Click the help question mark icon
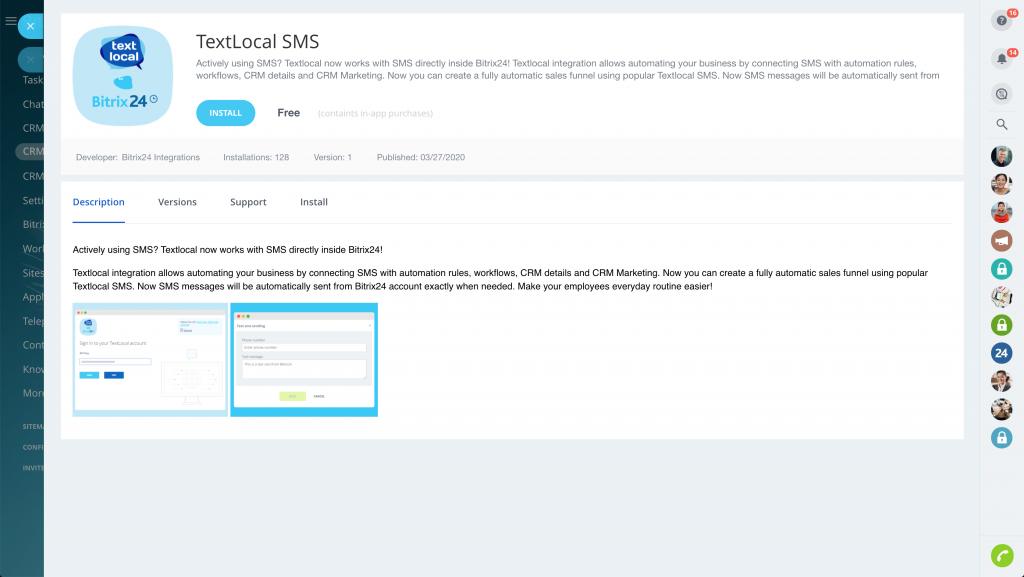The height and width of the screenshot is (577, 1024). [x=1001, y=21]
